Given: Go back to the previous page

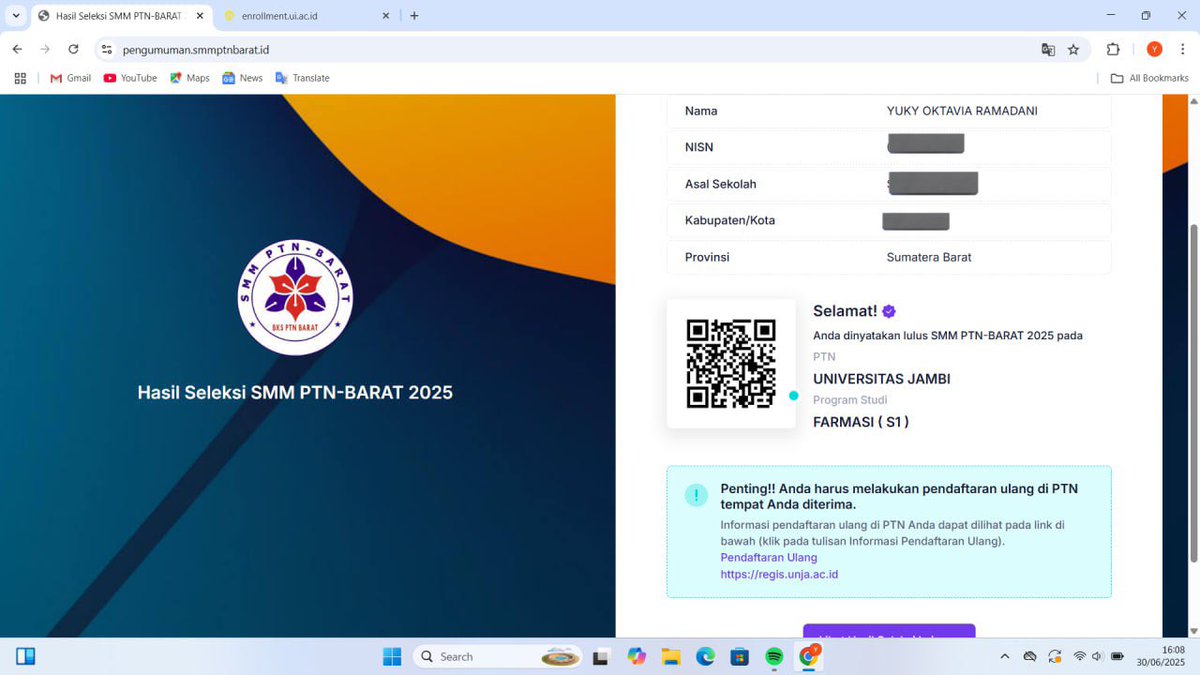Looking at the screenshot, I should coord(17,49).
